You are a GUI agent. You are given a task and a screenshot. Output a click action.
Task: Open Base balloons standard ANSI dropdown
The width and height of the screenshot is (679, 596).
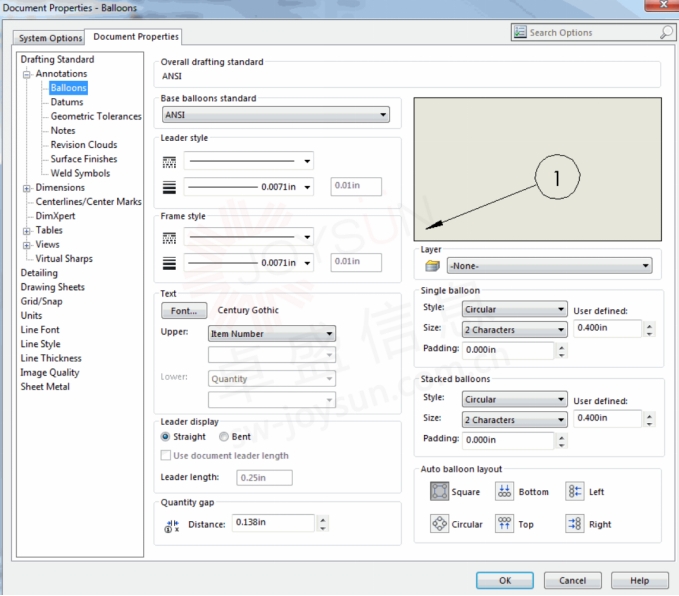coord(276,115)
